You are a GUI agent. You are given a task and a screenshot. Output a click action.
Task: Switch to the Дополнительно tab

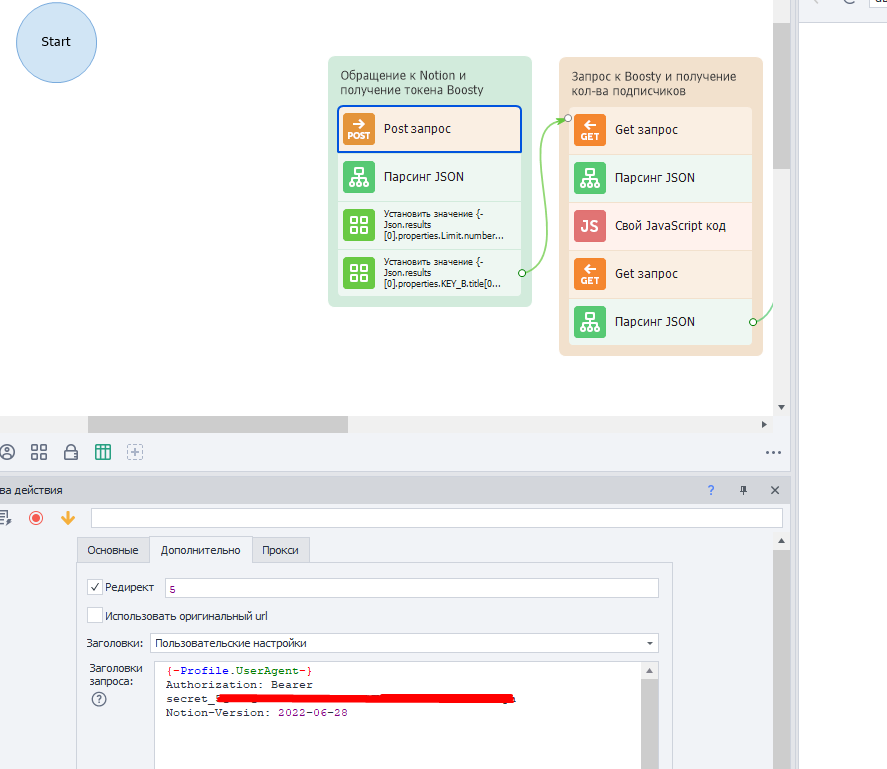[x=201, y=550]
